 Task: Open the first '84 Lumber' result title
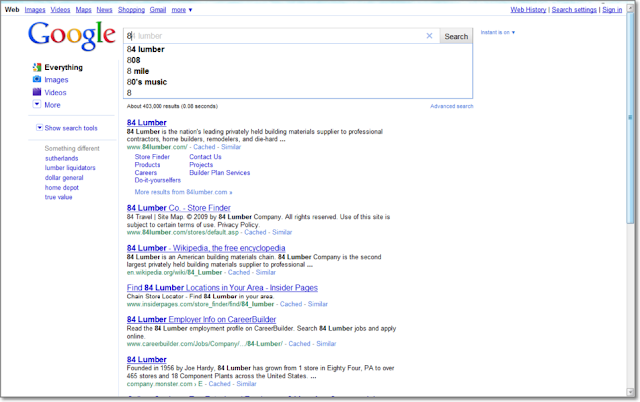(x=147, y=122)
